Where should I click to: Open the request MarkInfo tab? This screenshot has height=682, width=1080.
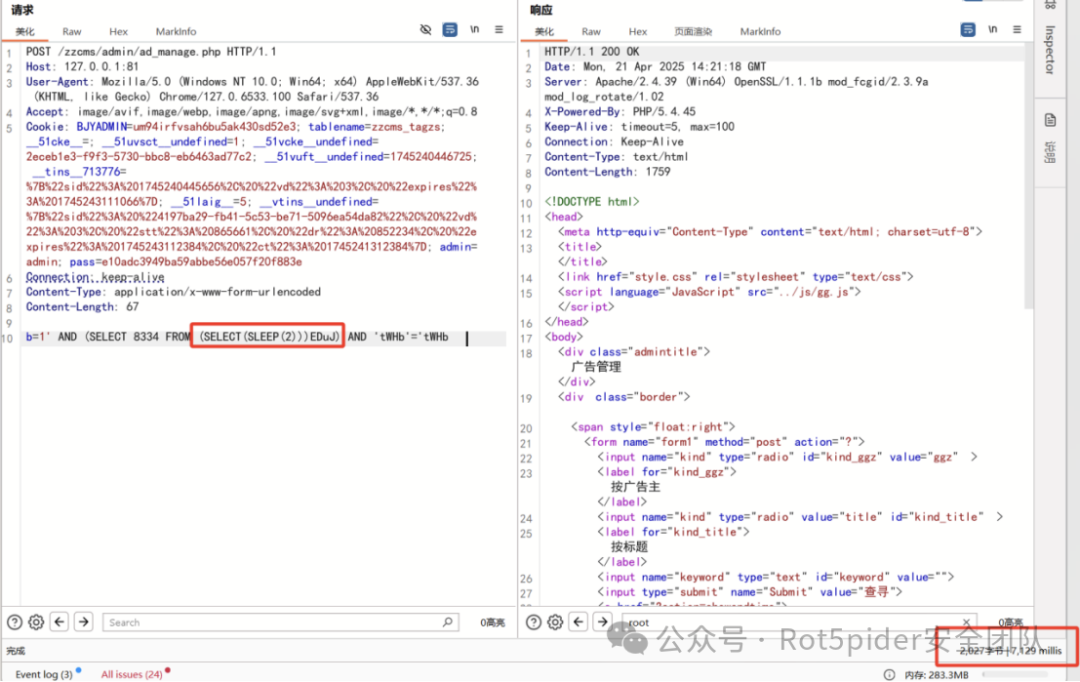point(176,32)
